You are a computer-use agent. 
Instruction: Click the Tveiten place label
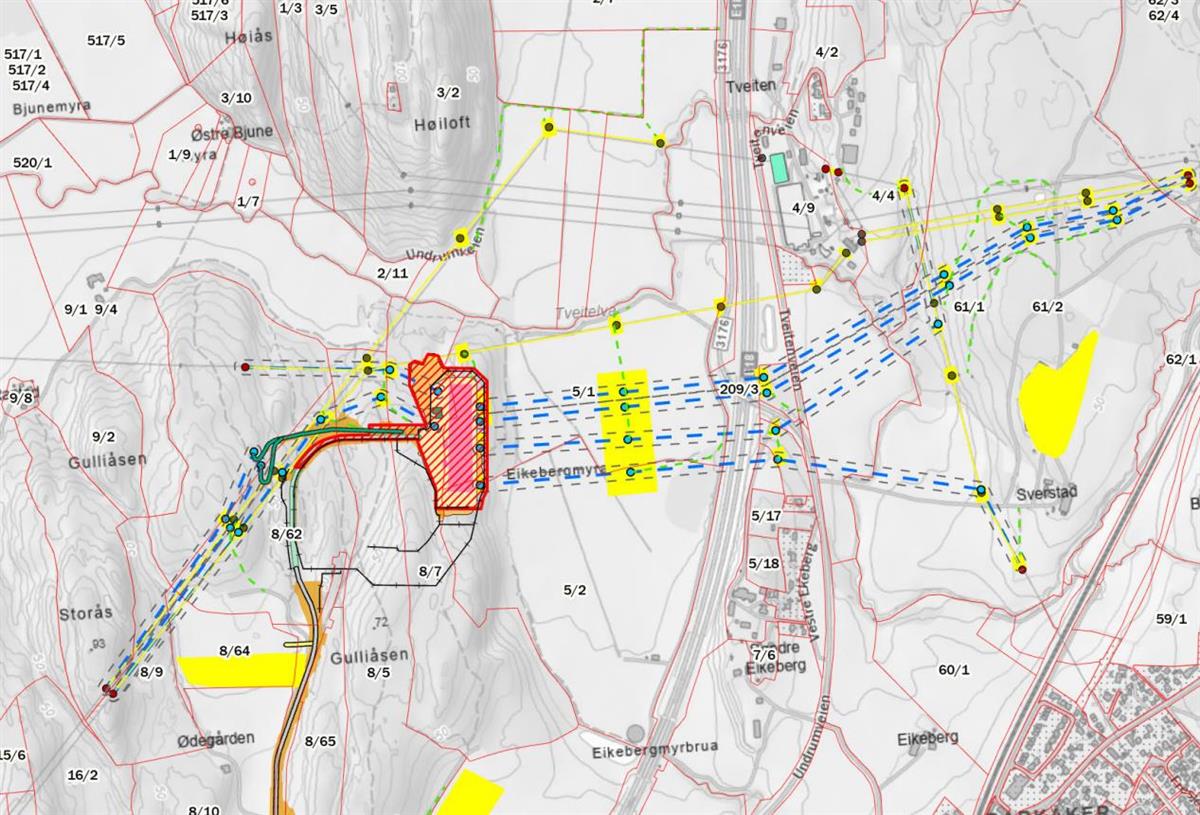coord(751,86)
